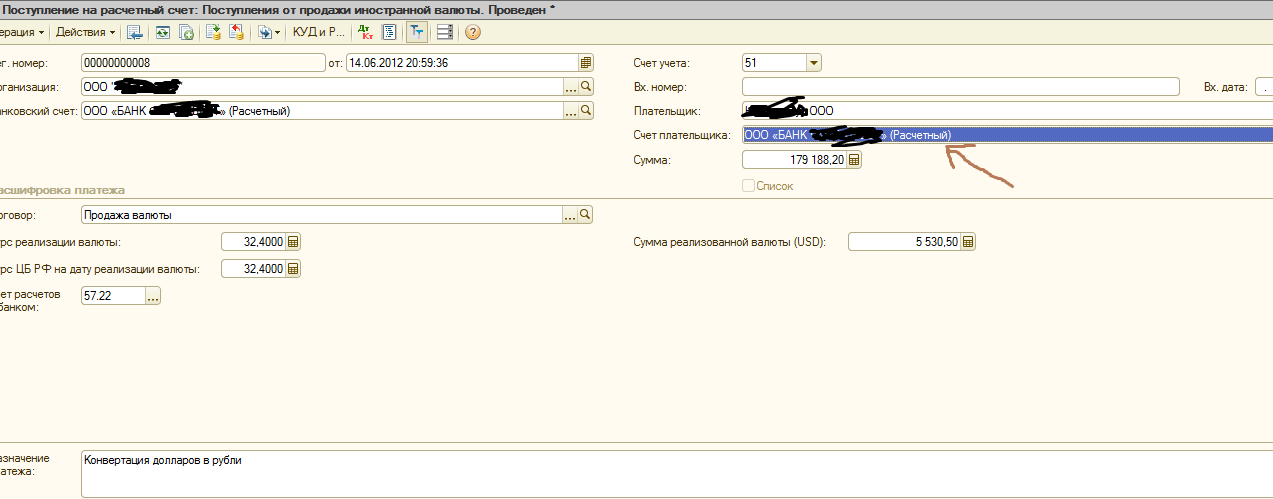
Task: Open calculator for the Сумма field
Action: tap(854, 160)
